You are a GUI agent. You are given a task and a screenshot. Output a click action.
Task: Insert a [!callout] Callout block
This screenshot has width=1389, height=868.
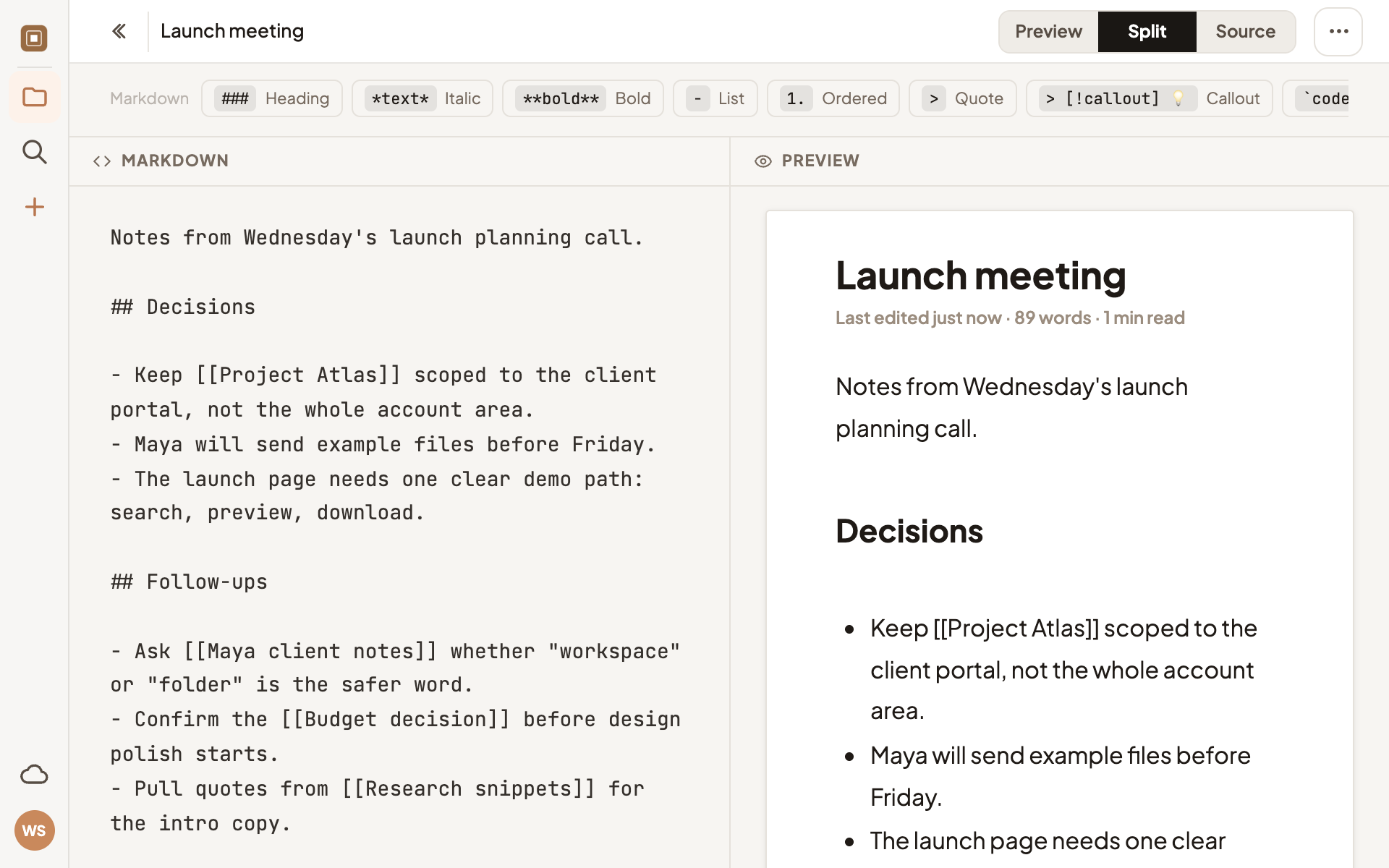[x=1150, y=98]
